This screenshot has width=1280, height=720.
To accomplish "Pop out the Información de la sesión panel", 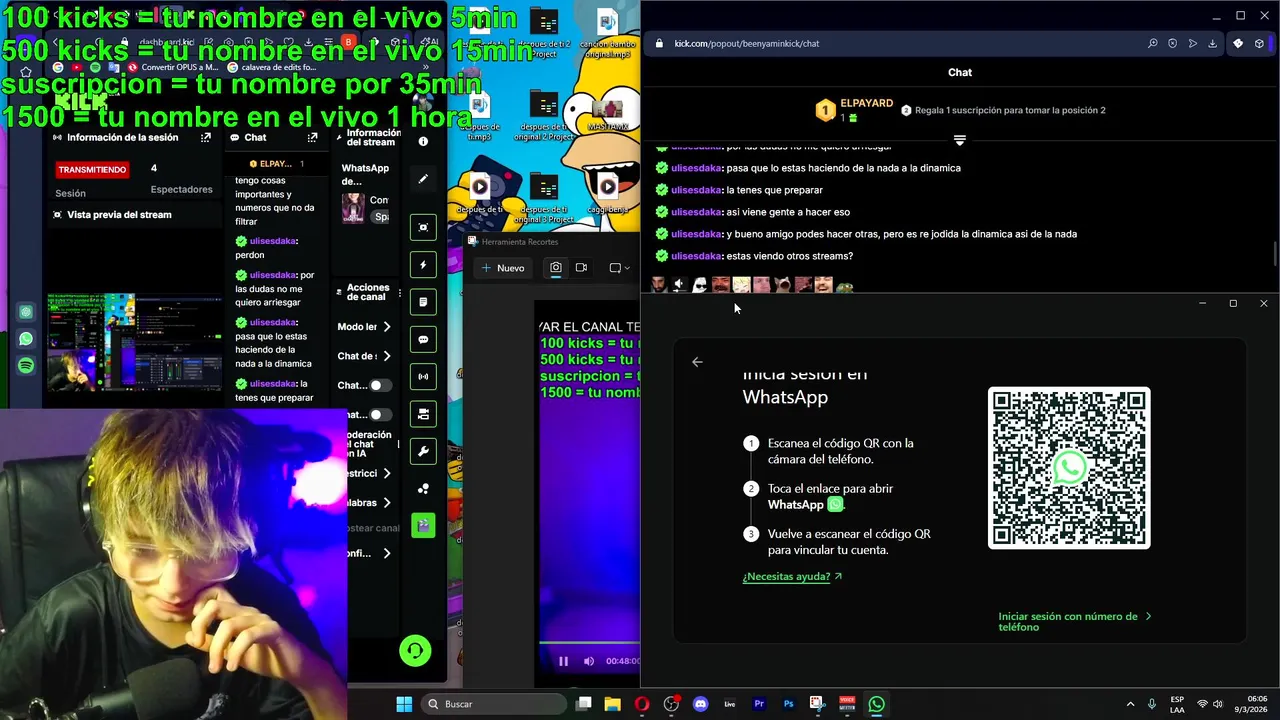I will click(206, 138).
